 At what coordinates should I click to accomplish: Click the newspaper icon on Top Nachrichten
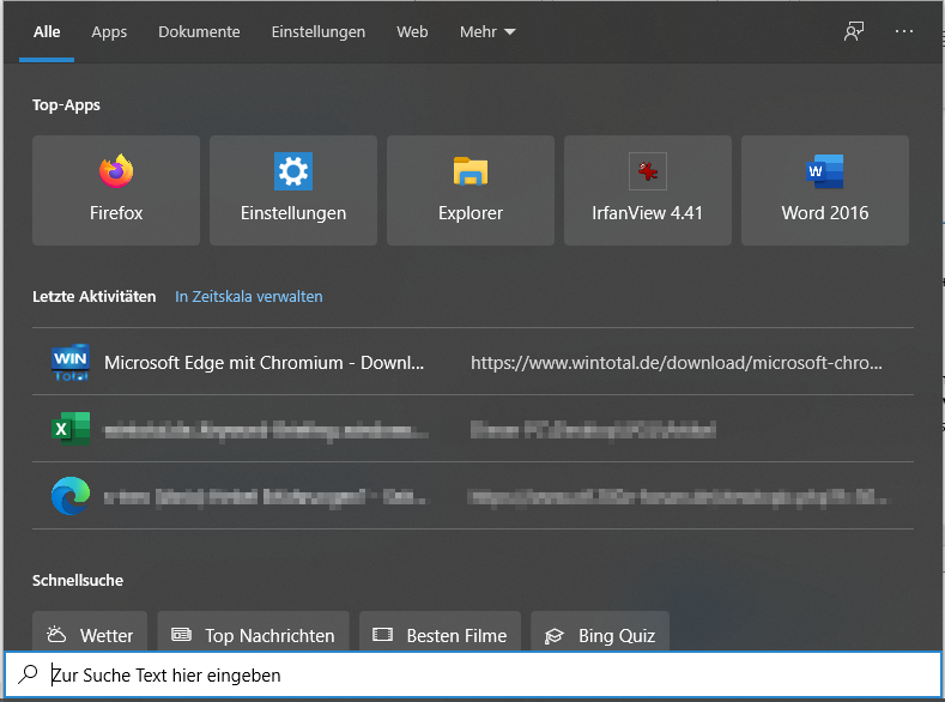pos(181,635)
